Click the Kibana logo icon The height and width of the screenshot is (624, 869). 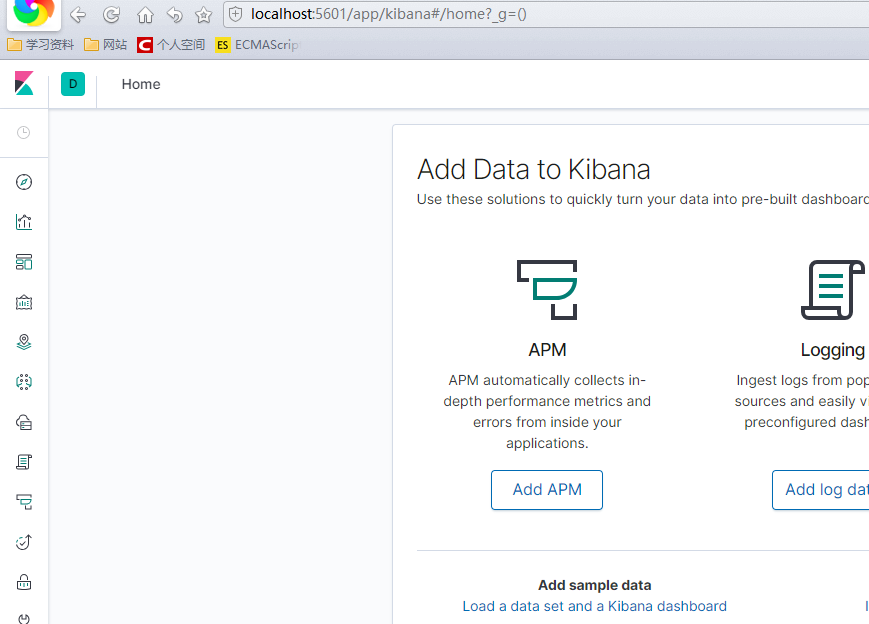(24, 84)
